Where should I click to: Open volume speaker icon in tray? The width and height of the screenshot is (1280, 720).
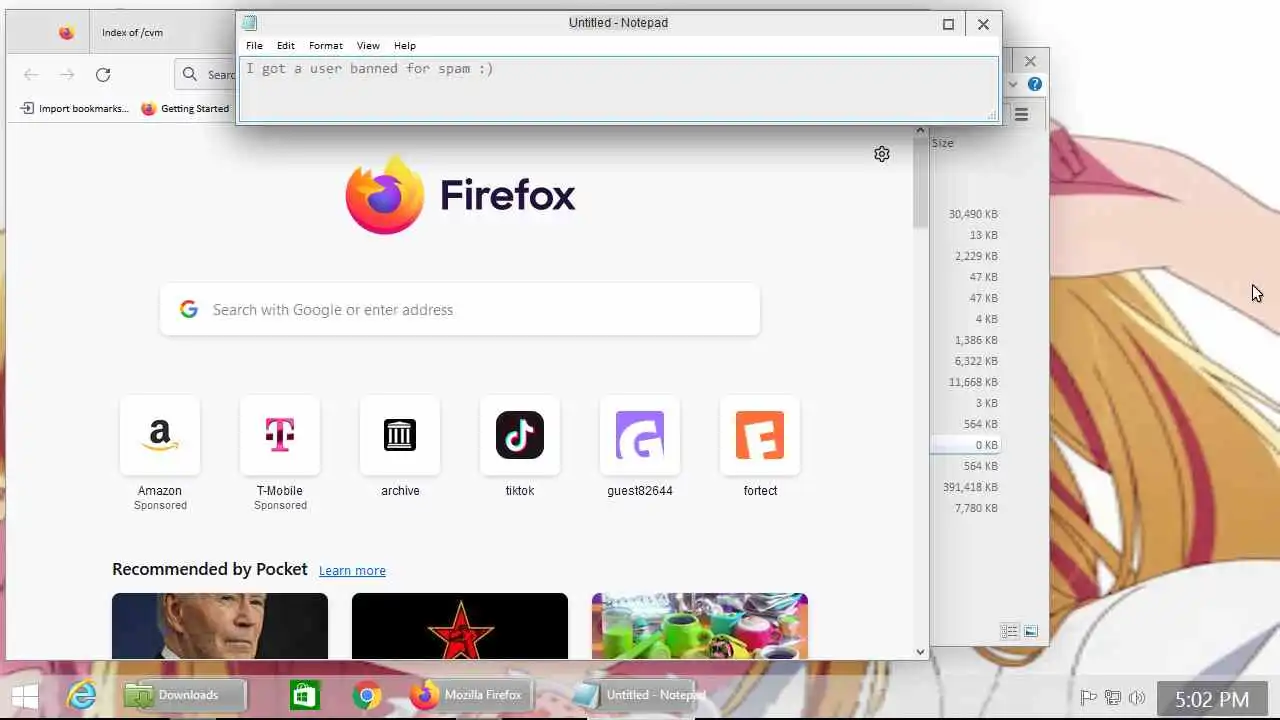1137,698
